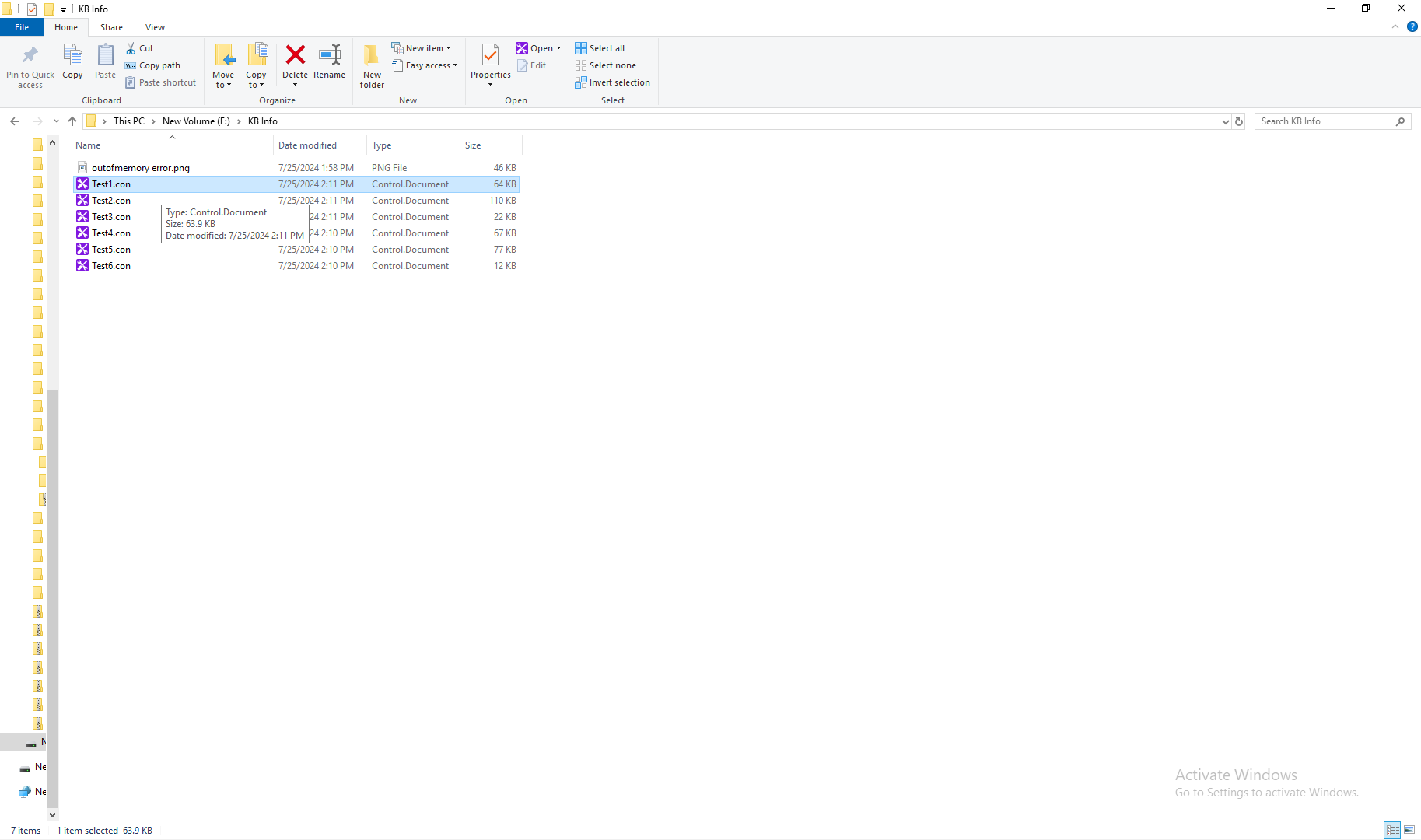
Task: Open the Easy access dropdown
Action: pos(424,65)
